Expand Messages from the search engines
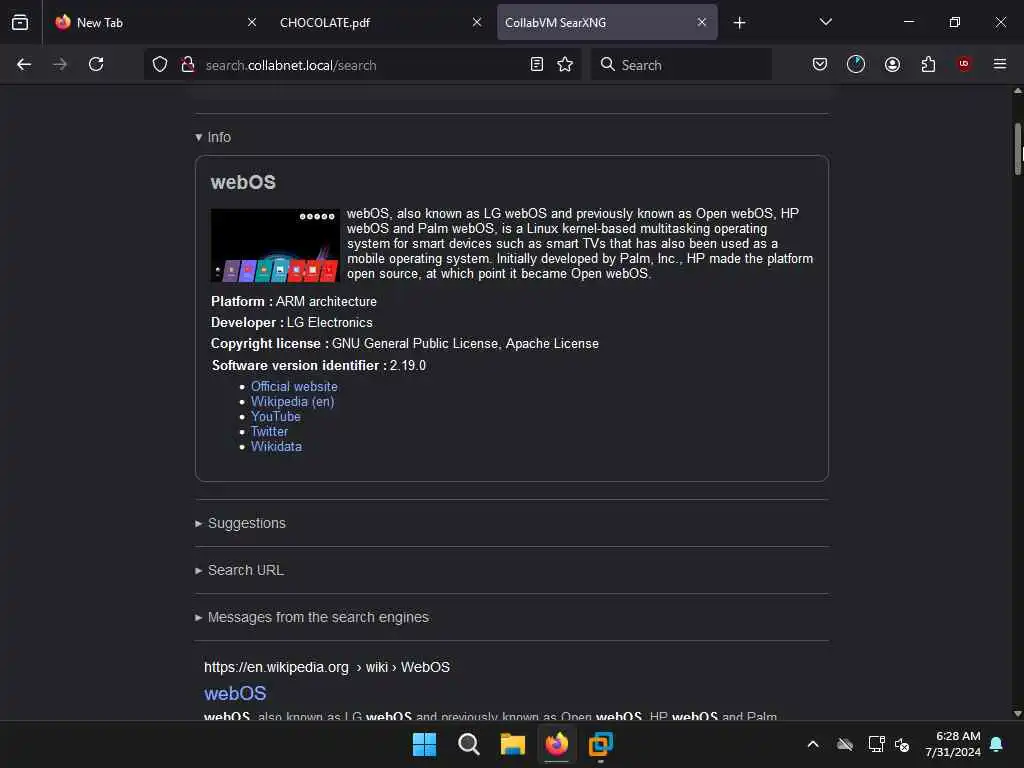The width and height of the screenshot is (1024, 768). pos(312,617)
